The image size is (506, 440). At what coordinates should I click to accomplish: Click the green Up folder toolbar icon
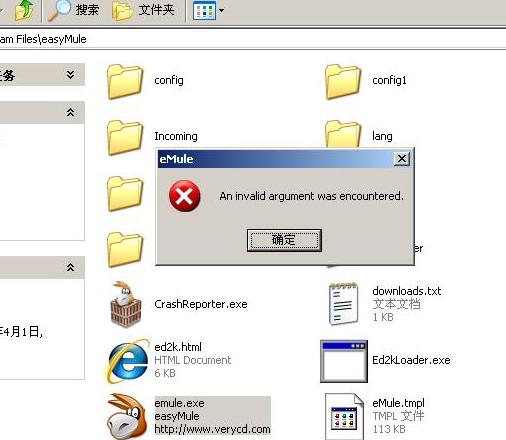(24, 10)
